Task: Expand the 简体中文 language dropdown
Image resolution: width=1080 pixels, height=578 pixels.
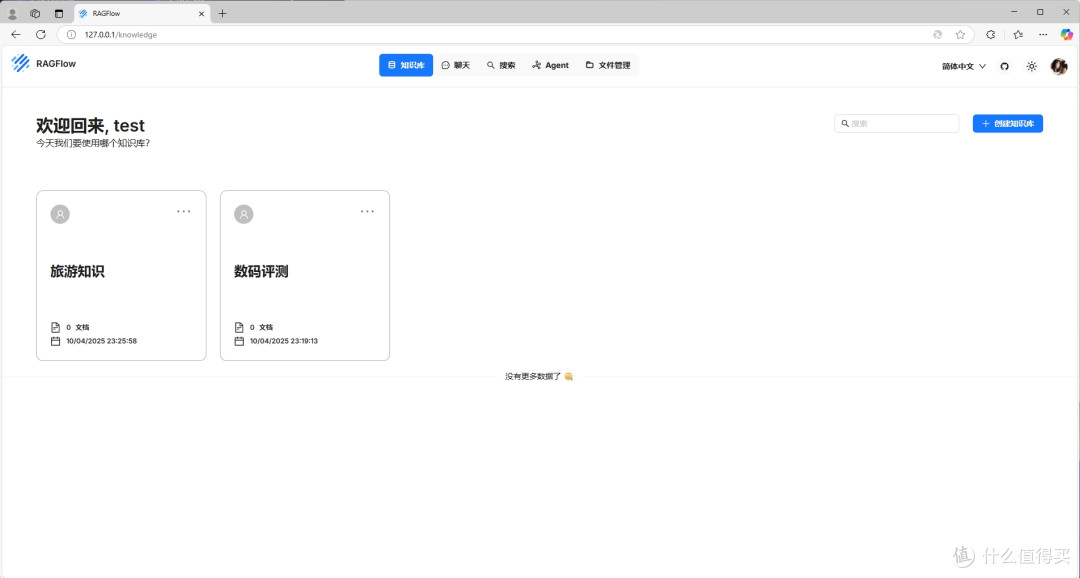Action: coord(964,66)
